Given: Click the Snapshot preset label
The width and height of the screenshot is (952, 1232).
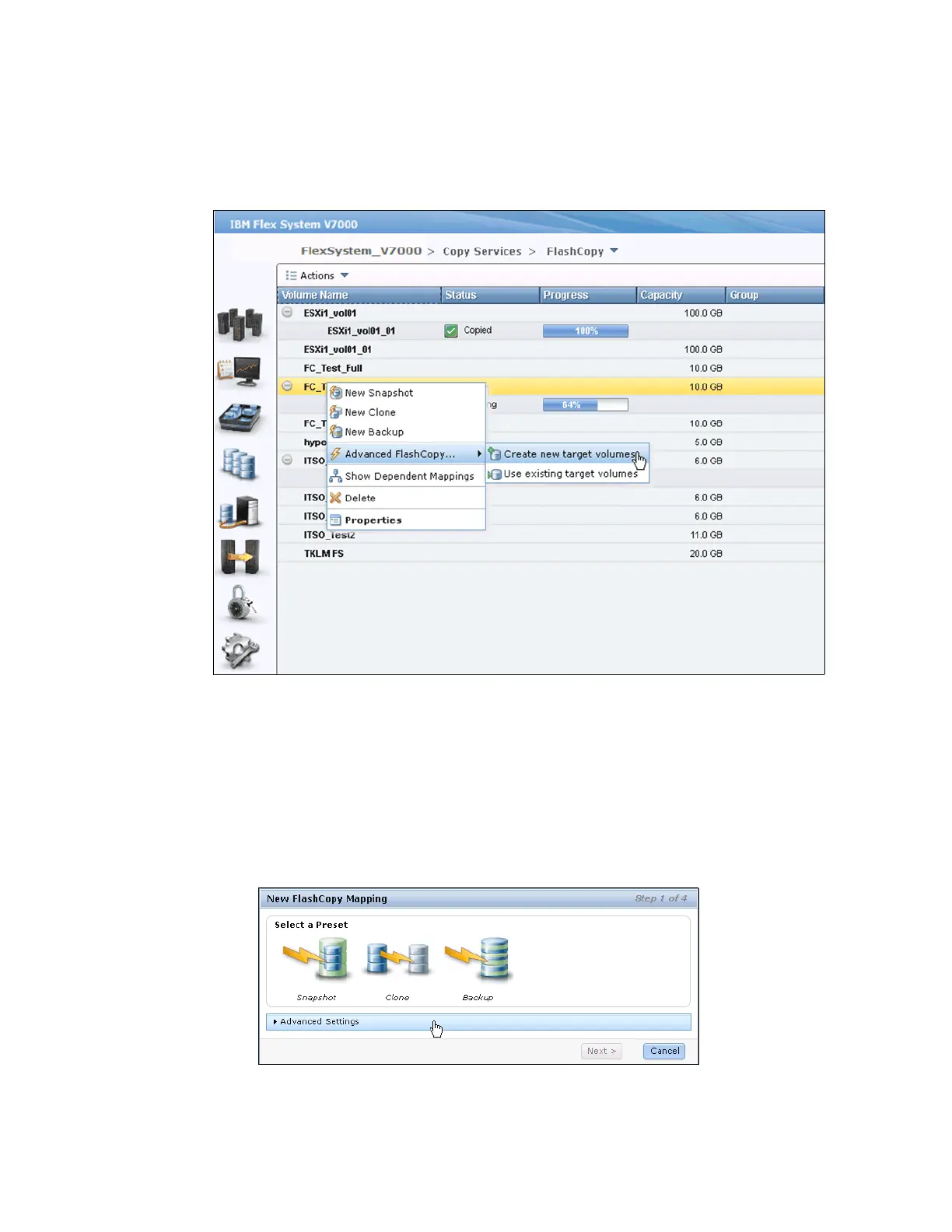Looking at the screenshot, I should point(317,997).
